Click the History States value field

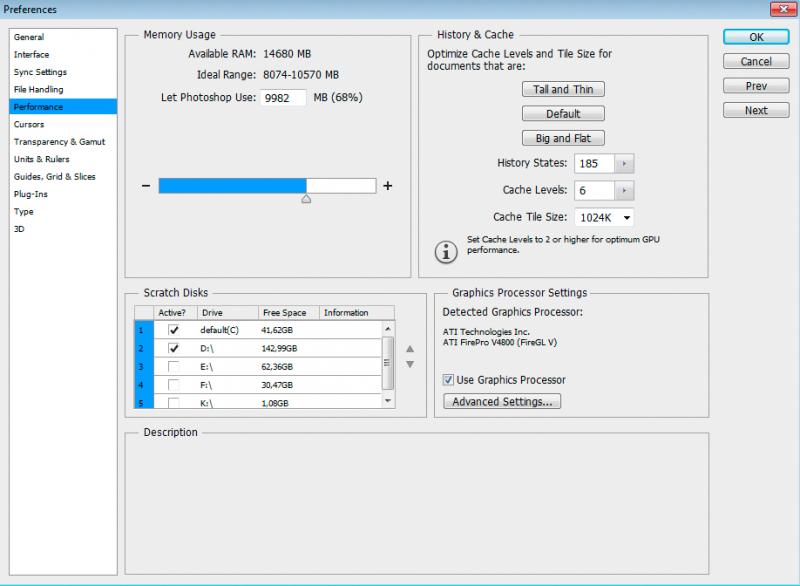click(x=594, y=164)
